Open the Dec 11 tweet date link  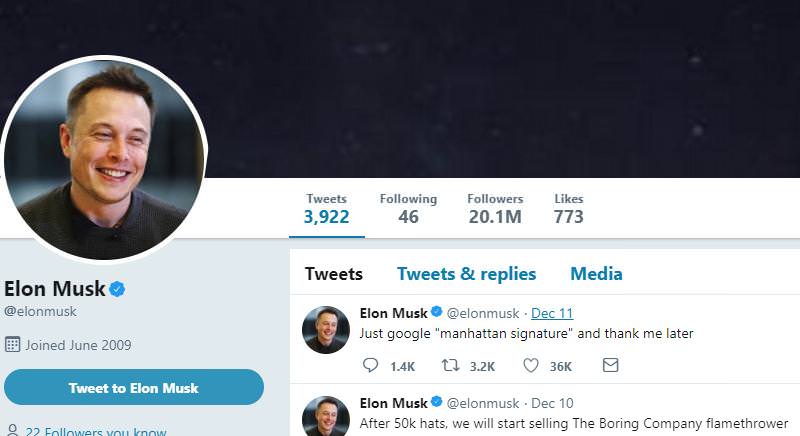coord(552,313)
